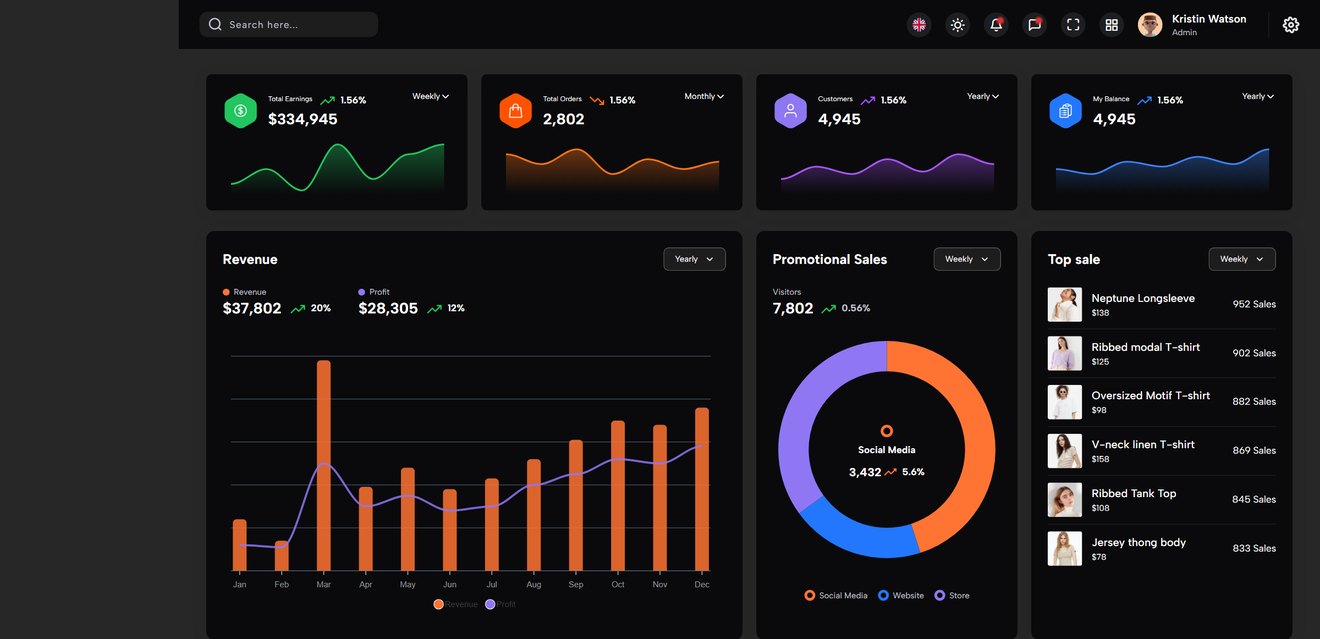
Task: Open the Top sale Weekly dropdown
Action: point(1242,259)
